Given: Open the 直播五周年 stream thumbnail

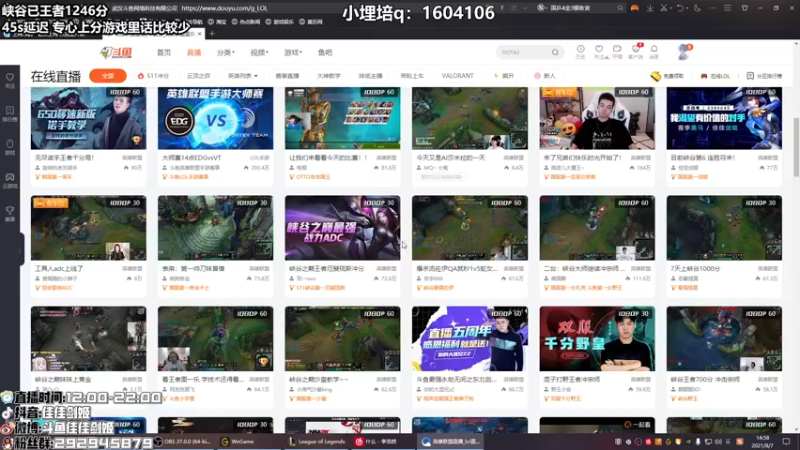Looking at the screenshot, I should pyautogui.click(x=469, y=339).
